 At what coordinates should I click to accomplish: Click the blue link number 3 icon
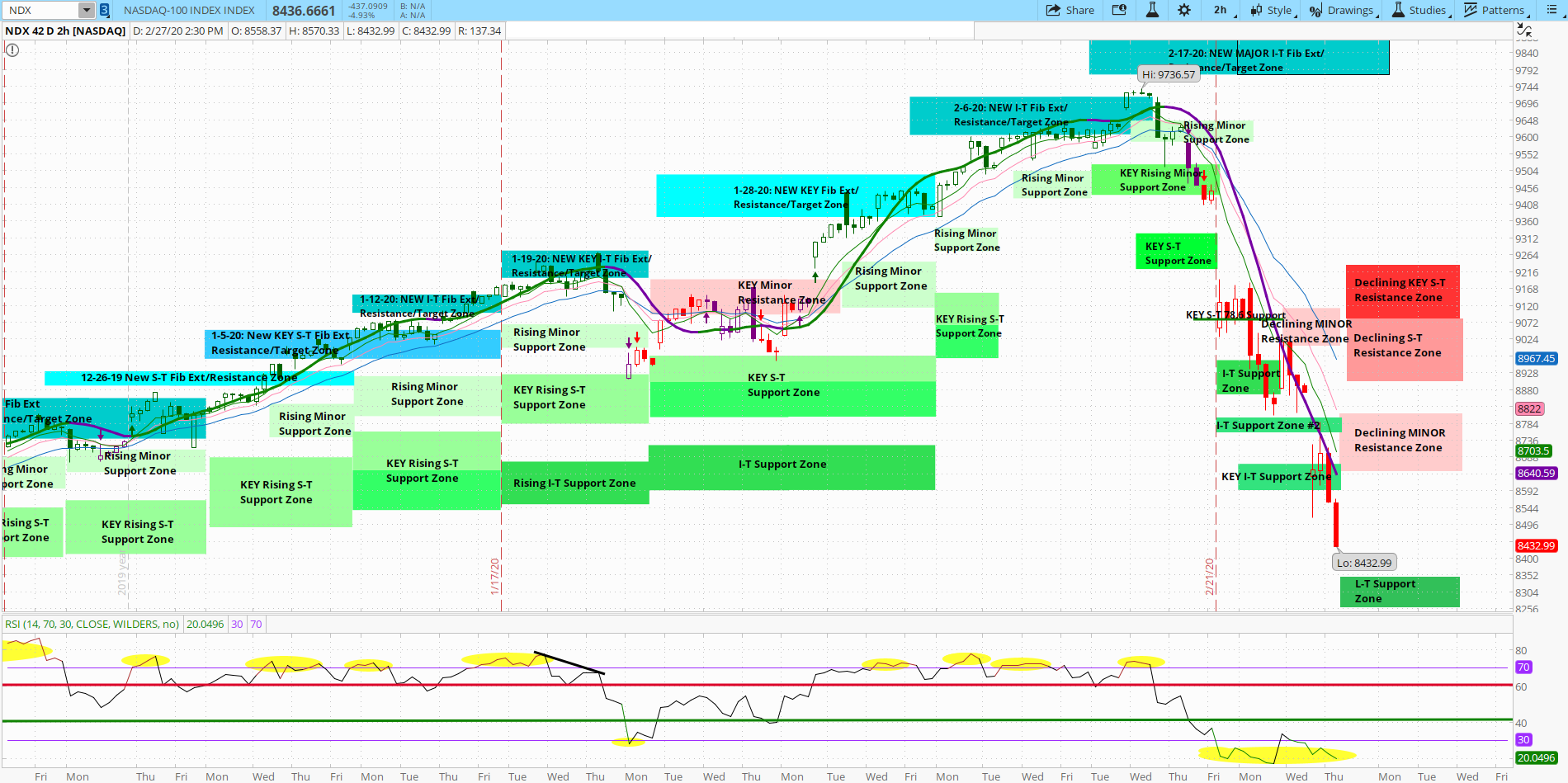105,10
